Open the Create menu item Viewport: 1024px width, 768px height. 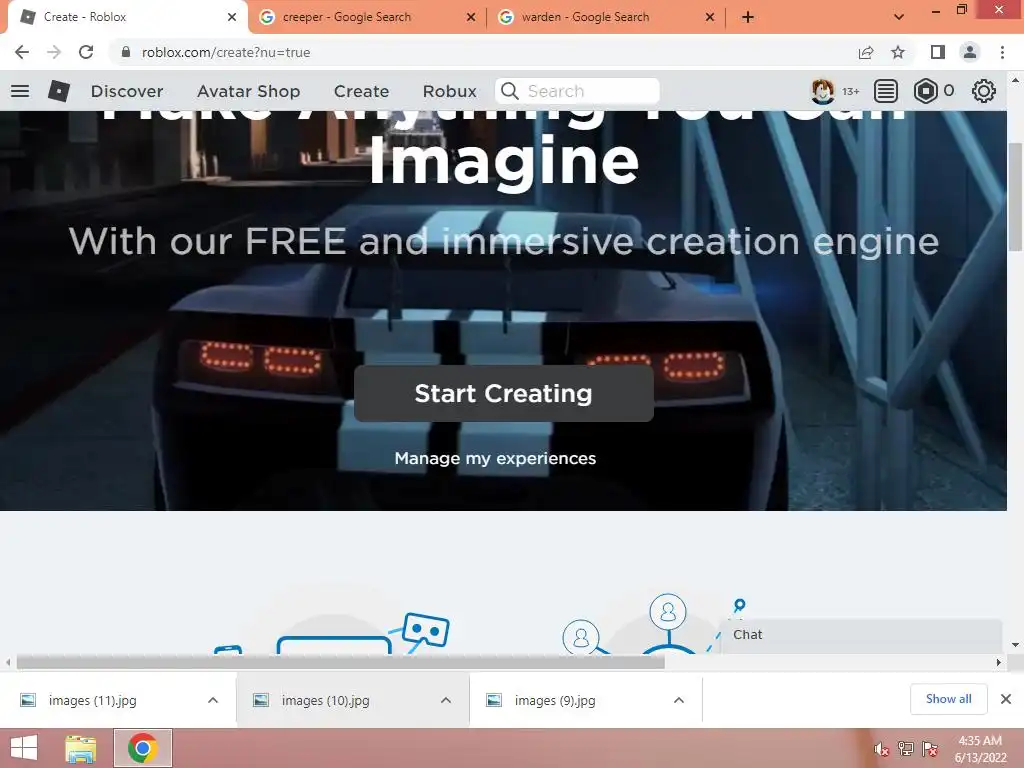coord(361,91)
